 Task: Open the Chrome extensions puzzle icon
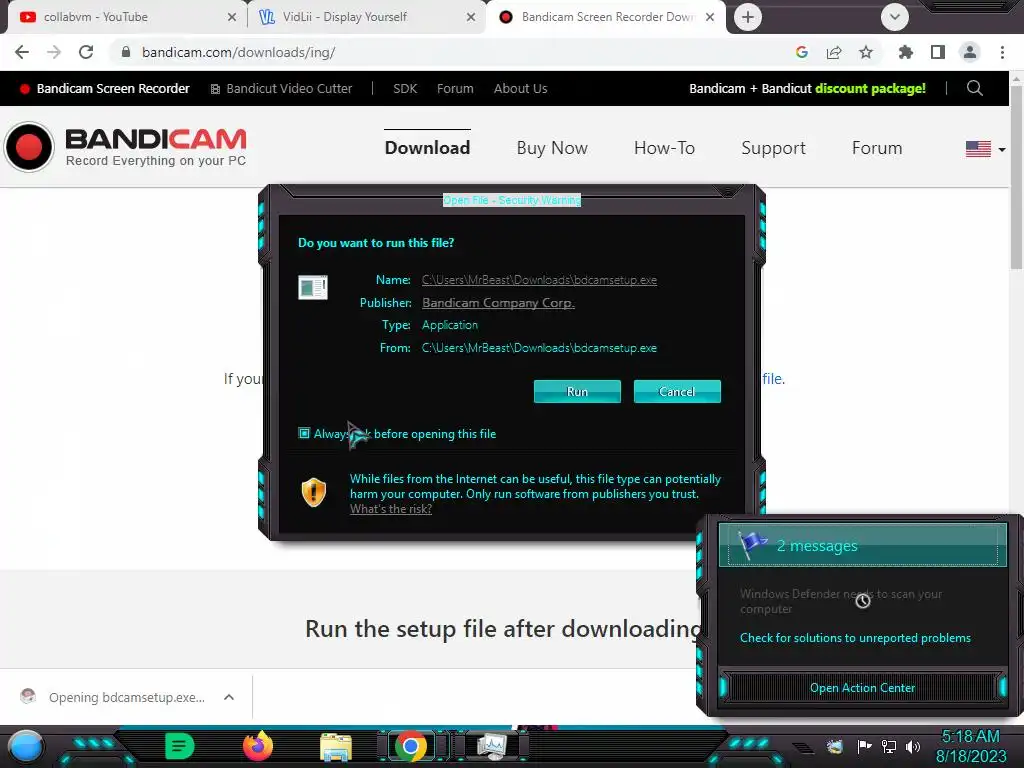[906, 52]
